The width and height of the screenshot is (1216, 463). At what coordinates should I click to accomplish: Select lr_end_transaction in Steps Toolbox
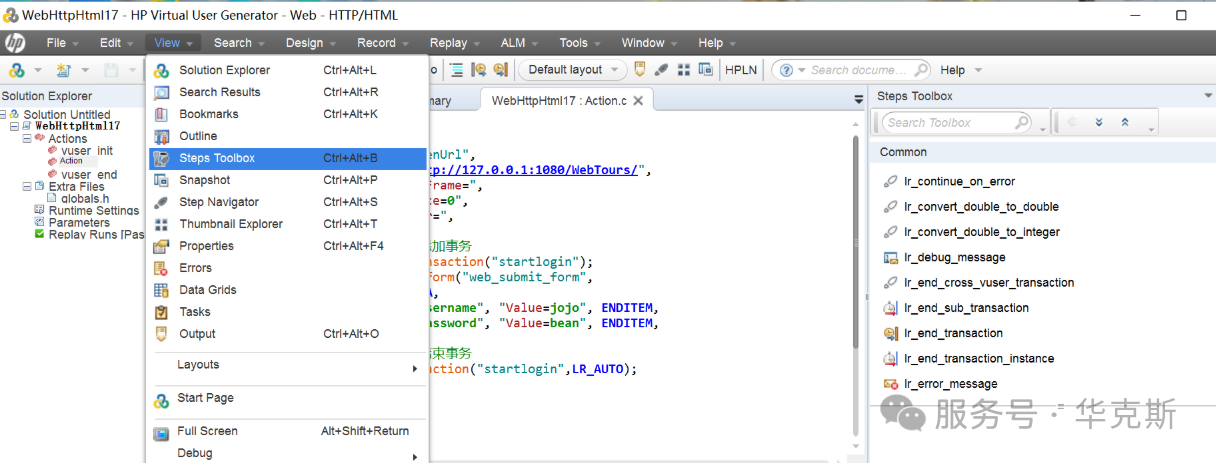pos(953,333)
